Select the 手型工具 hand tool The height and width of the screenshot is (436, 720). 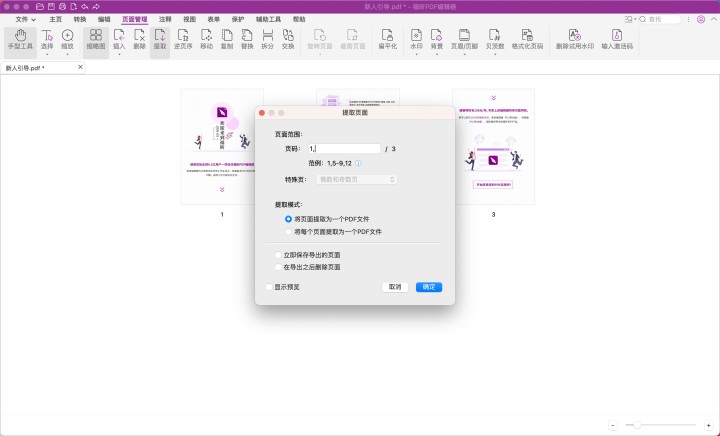pyautogui.click(x=19, y=40)
